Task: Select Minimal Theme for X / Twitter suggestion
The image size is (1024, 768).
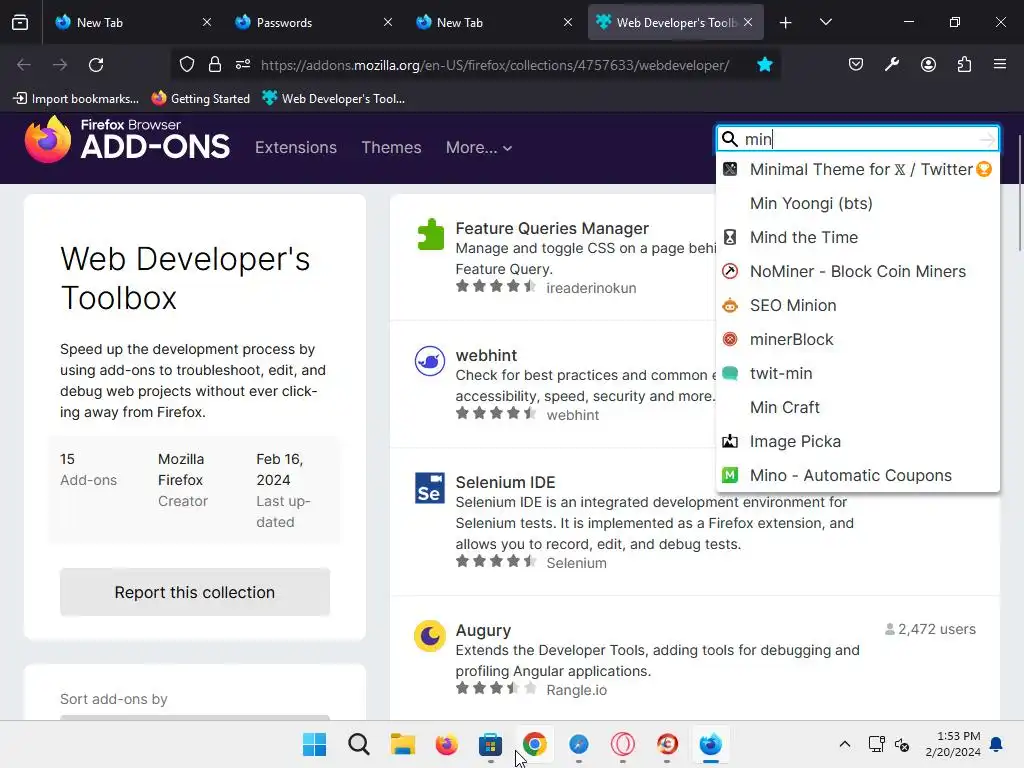Action: coord(857,169)
